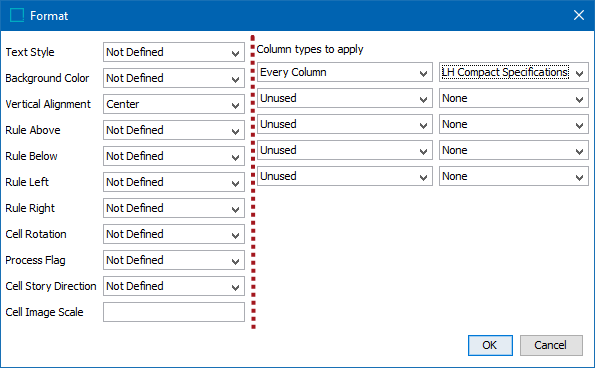Confirm with the OK button
Image resolution: width=595 pixels, height=368 pixels.
490,345
